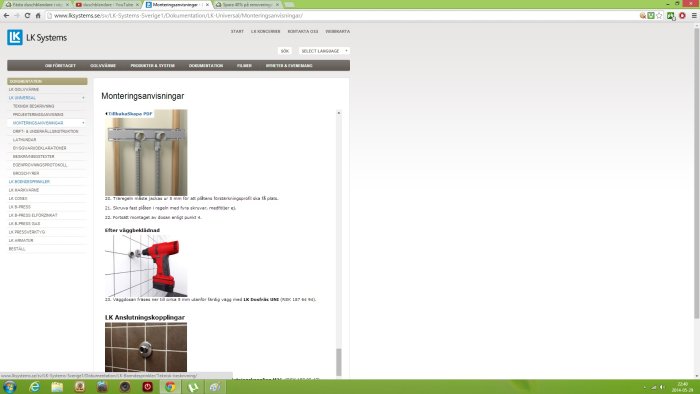The width and height of the screenshot is (700, 394).
Task: Open the volume icon in system tray
Action: [662, 387]
